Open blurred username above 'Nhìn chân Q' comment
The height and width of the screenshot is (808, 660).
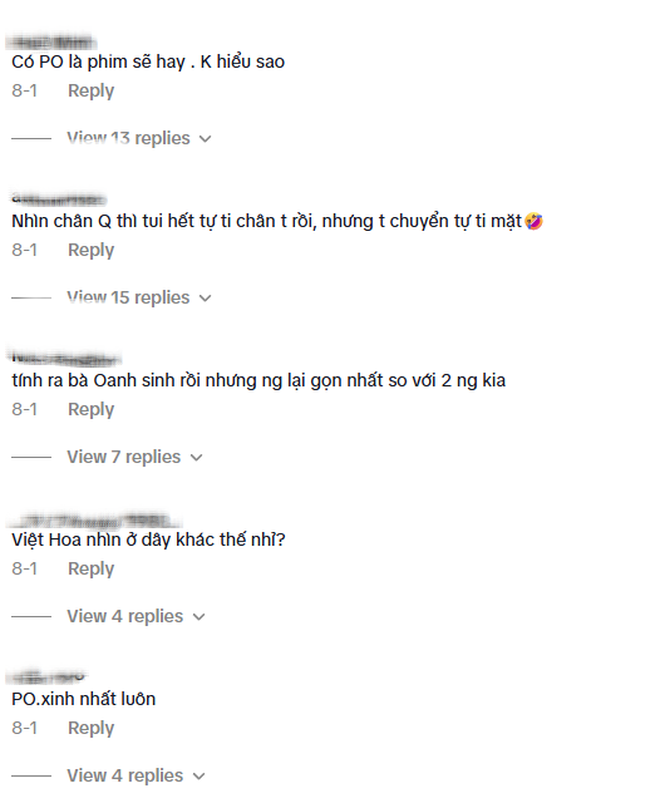58,199
